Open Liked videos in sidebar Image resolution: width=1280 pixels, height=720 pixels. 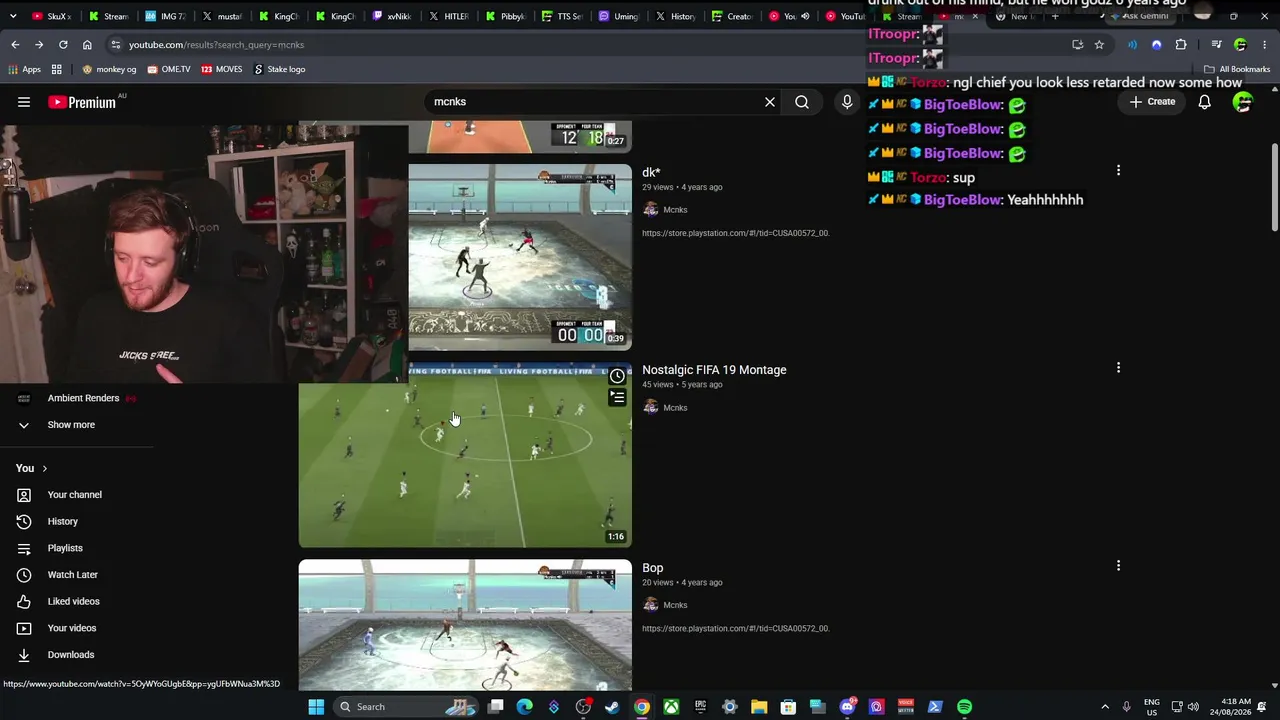[x=76, y=601]
